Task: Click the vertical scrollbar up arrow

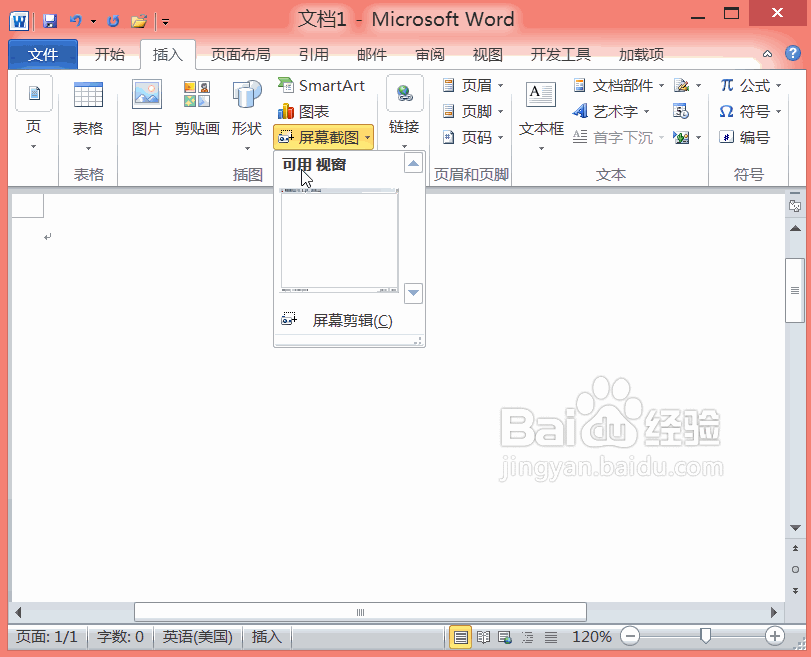Action: click(795, 228)
